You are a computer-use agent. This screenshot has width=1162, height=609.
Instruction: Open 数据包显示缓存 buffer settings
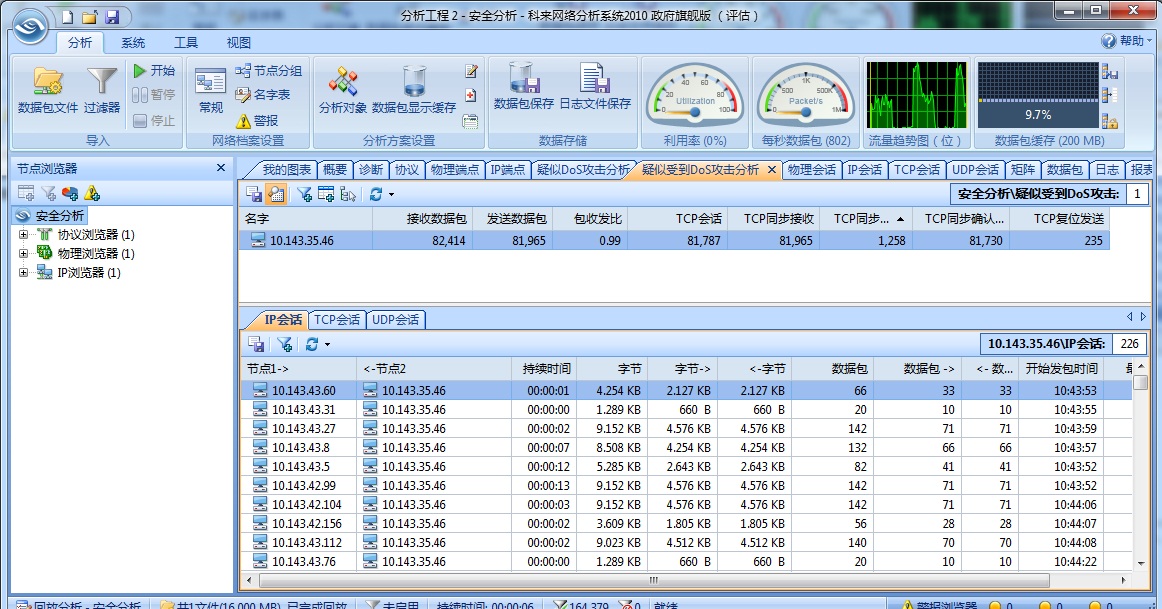pyautogui.click(x=413, y=90)
